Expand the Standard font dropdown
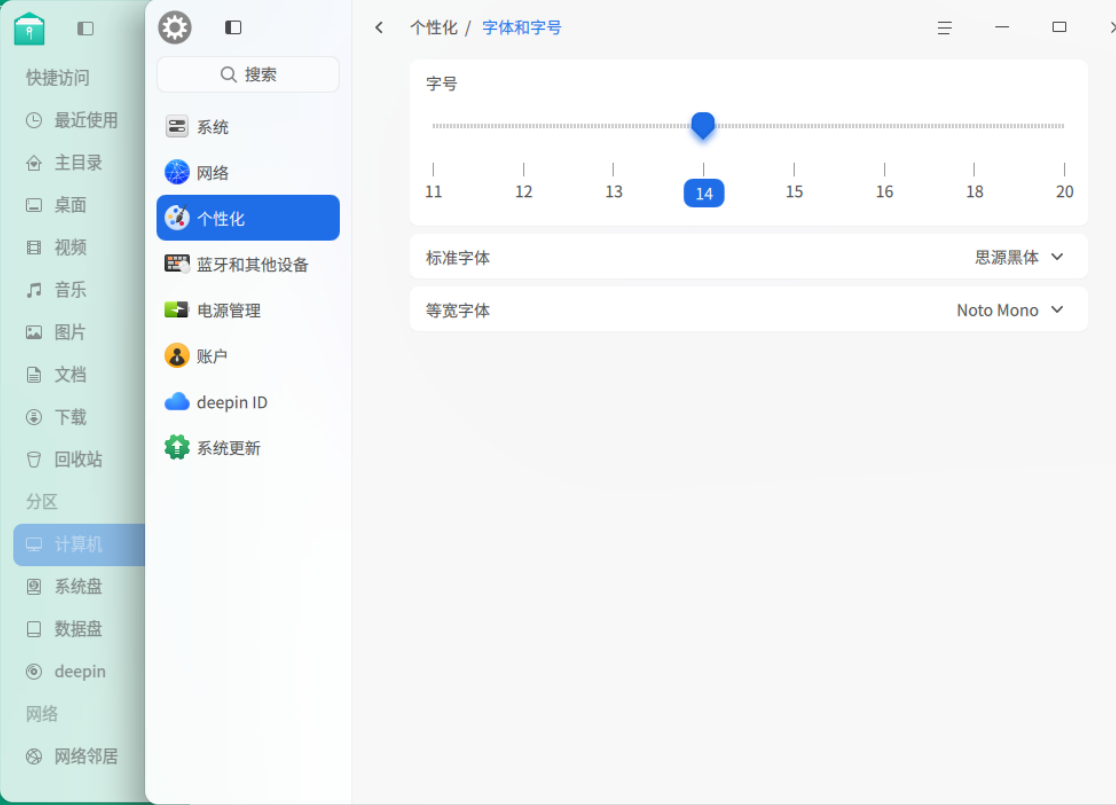The image size is (1116, 805). [x=1019, y=257]
